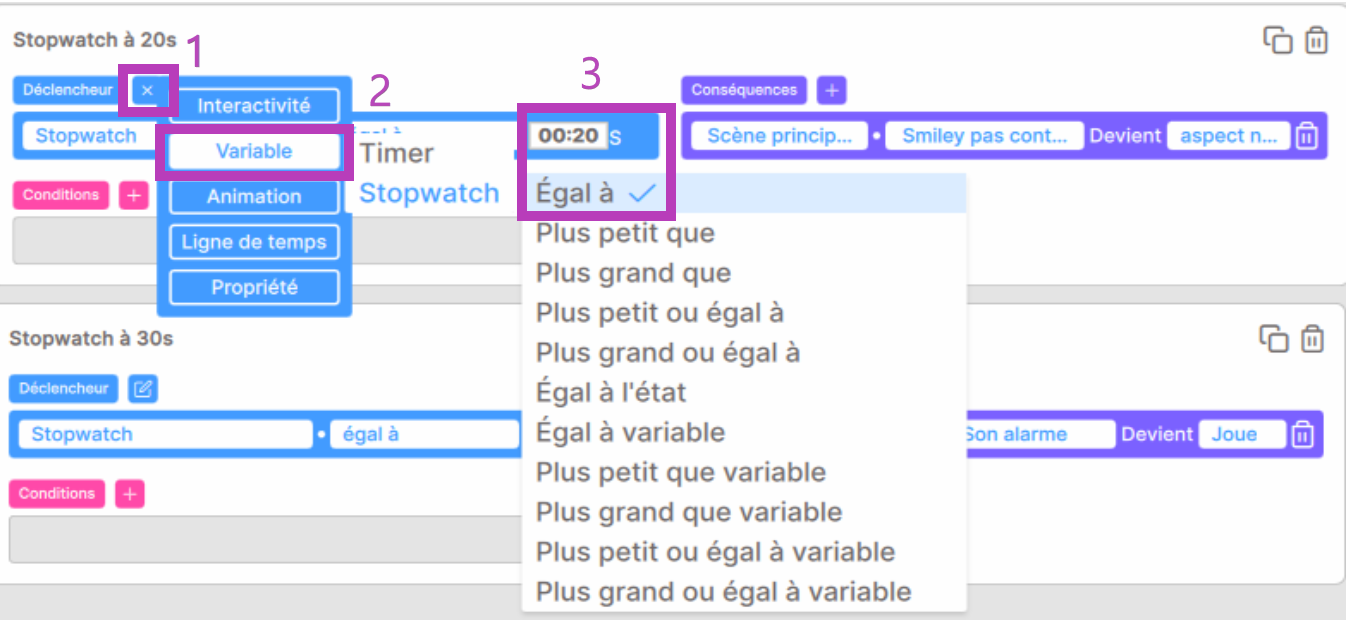Pick "Ligne de temps" trigger type

point(254,242)
